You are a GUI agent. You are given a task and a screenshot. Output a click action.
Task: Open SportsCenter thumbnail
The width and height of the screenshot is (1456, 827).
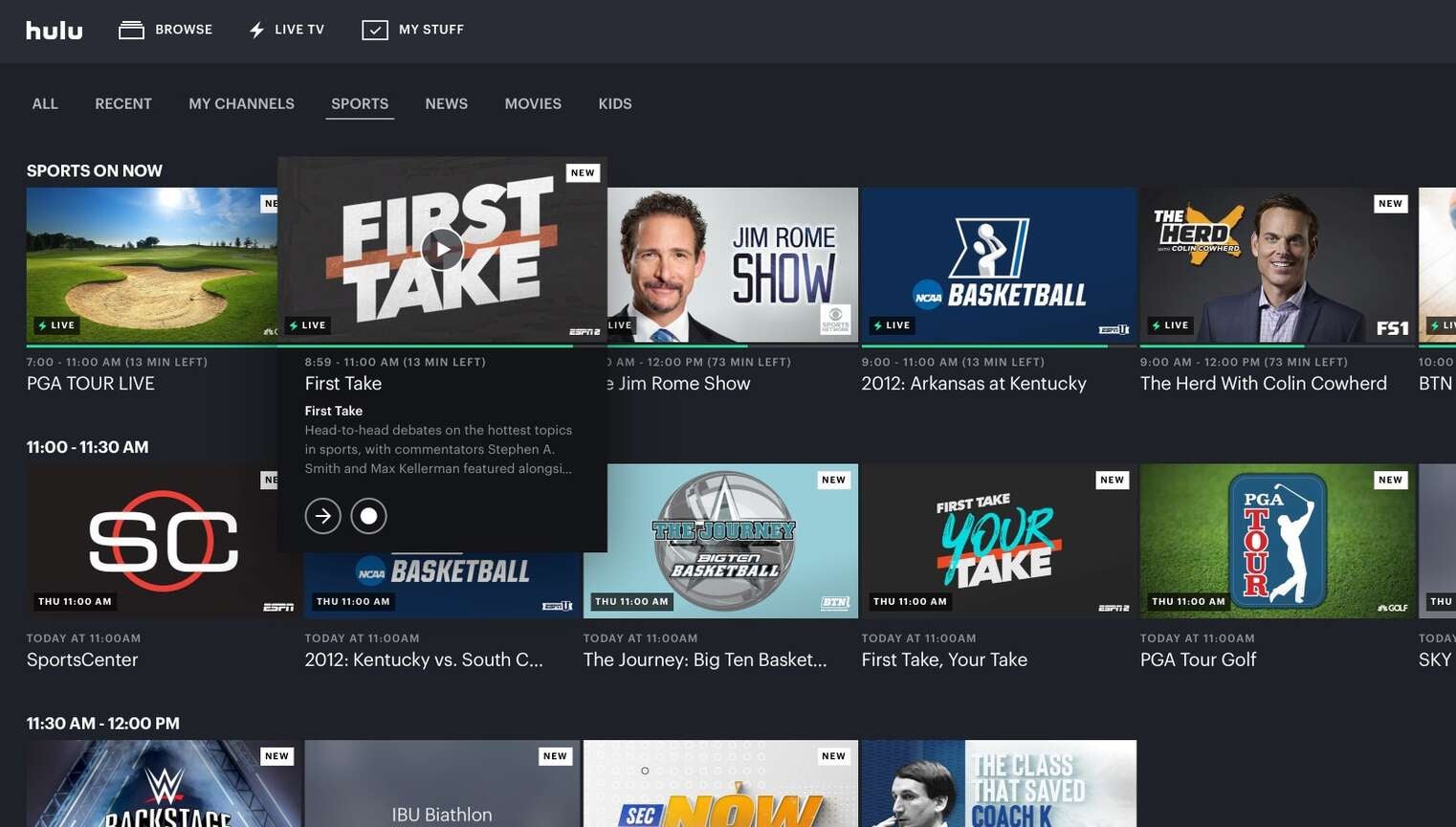pyautogui.click(x=152, y=541)
